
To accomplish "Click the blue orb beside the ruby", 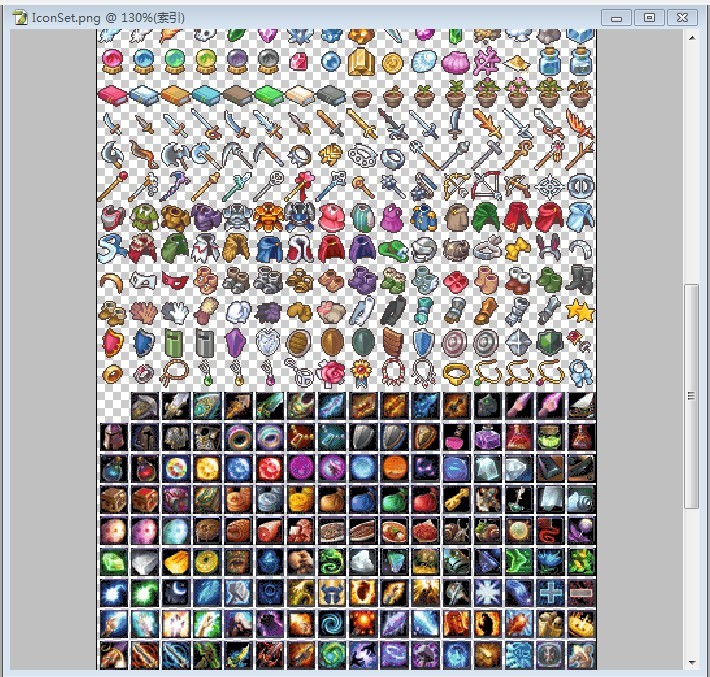I will [331, 61].
